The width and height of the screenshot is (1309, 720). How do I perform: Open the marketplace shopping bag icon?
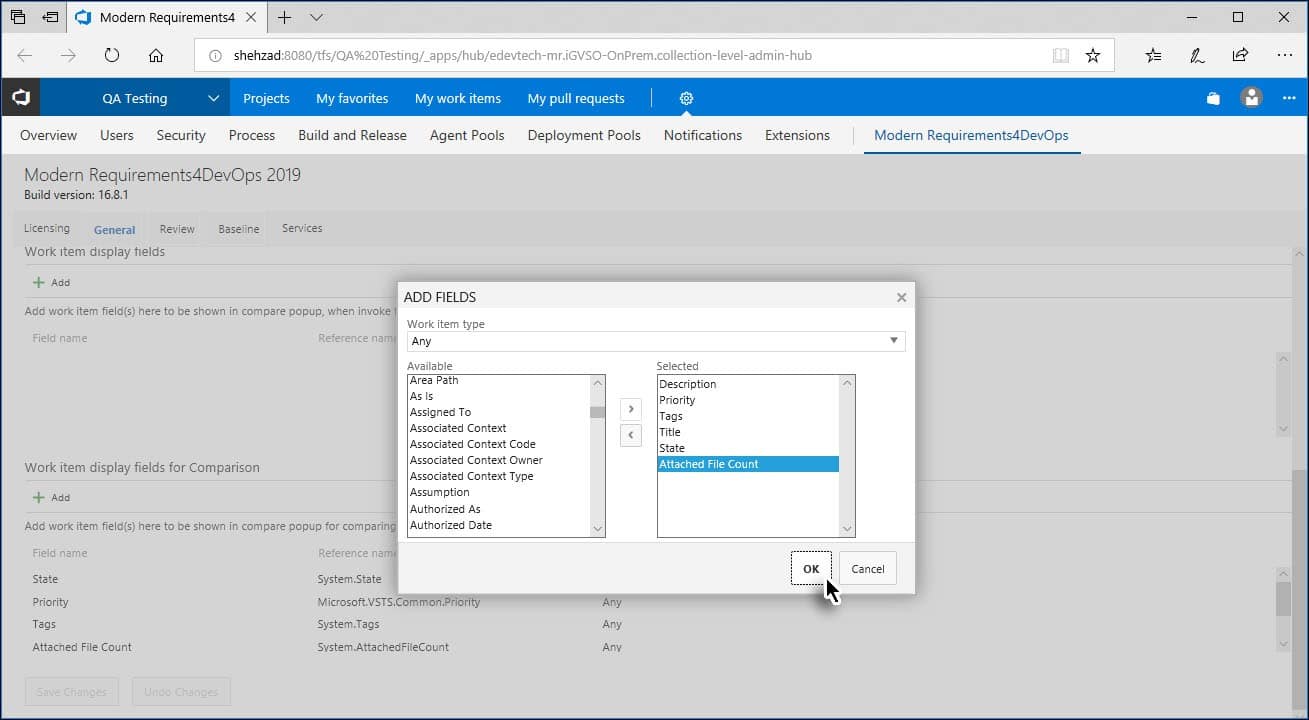point(1213,98)
